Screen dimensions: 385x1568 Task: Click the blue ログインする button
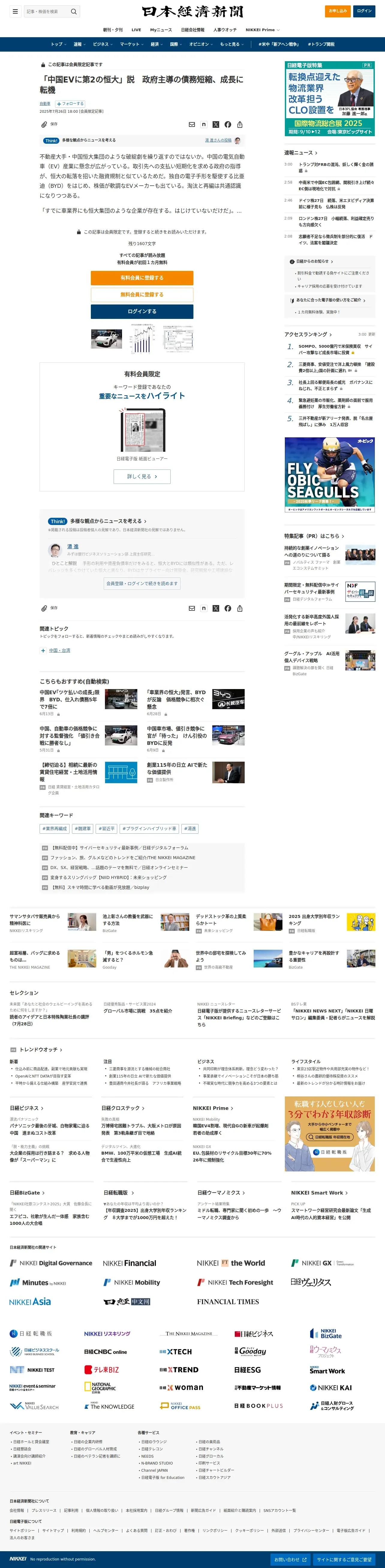[142, 311]
